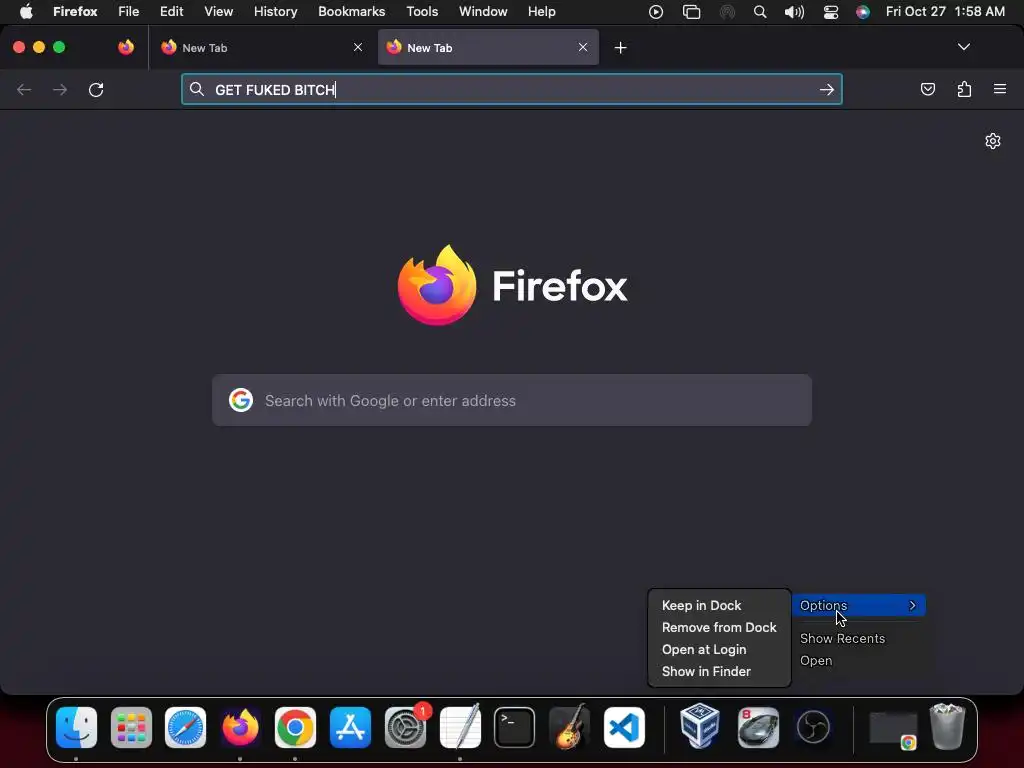Click the Screen Mirroring menu bar icon
The image size is (1024, 768).
[691, 12]
